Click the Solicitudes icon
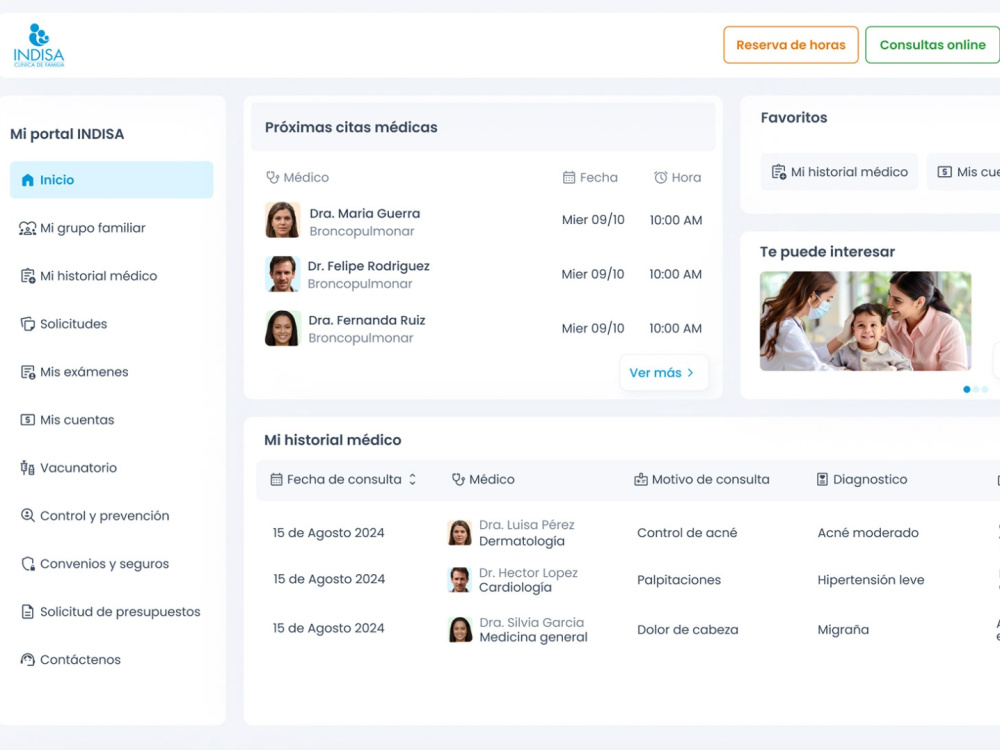The width and height of the screenshot is (1000, 750). [x=27, y=324]
